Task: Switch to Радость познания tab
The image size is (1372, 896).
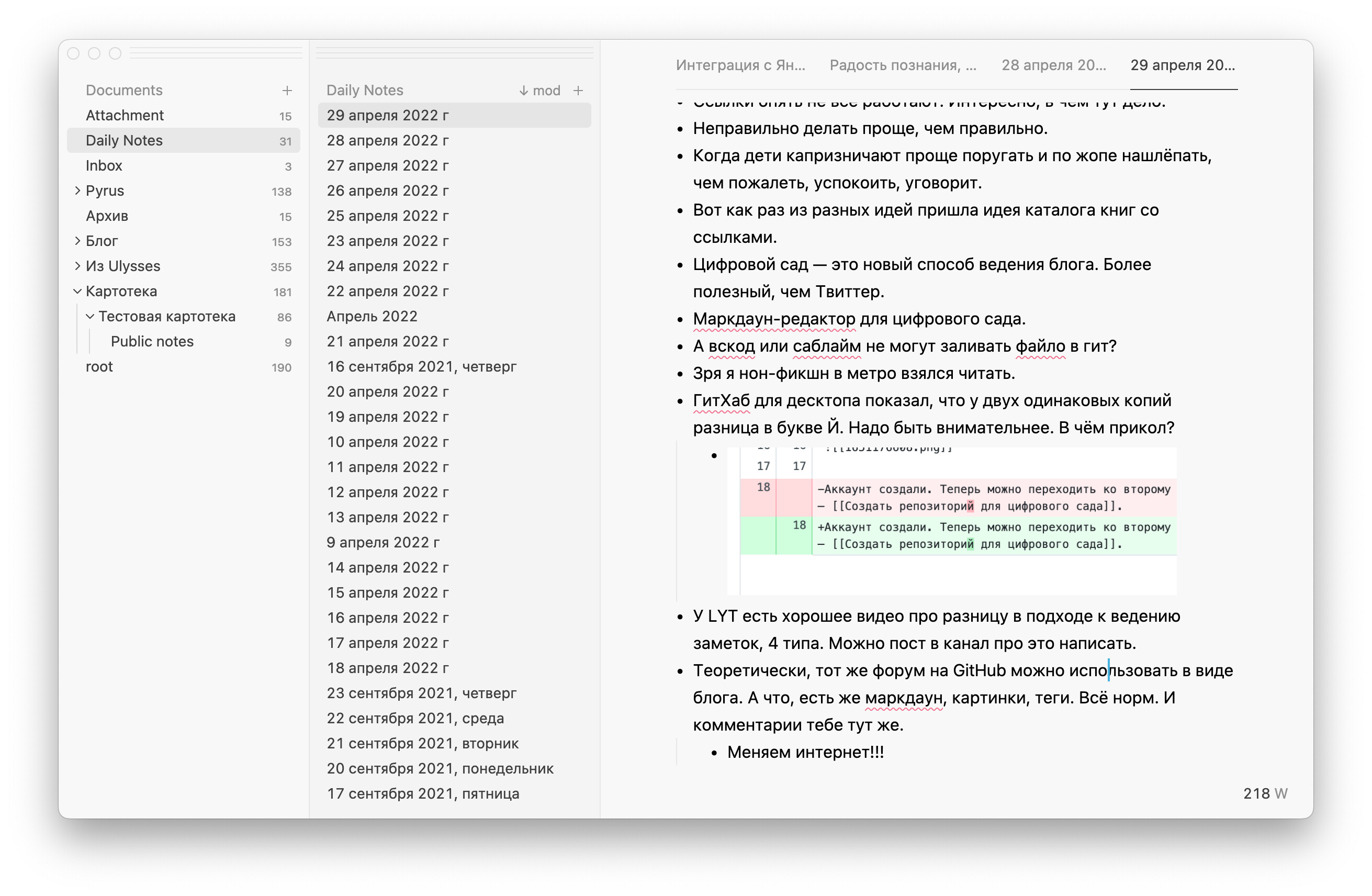Action: coord(903,65)
